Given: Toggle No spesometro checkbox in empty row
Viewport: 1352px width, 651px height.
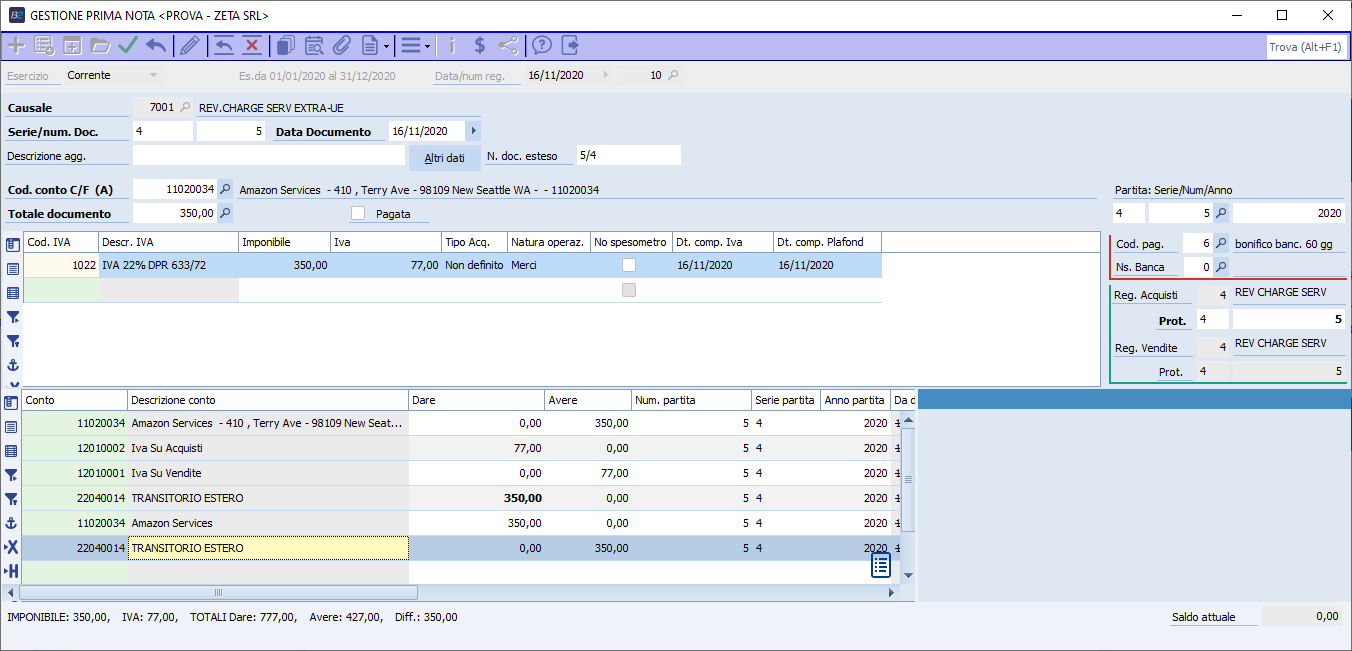Looking at the screenshot, I should point(629,290).
